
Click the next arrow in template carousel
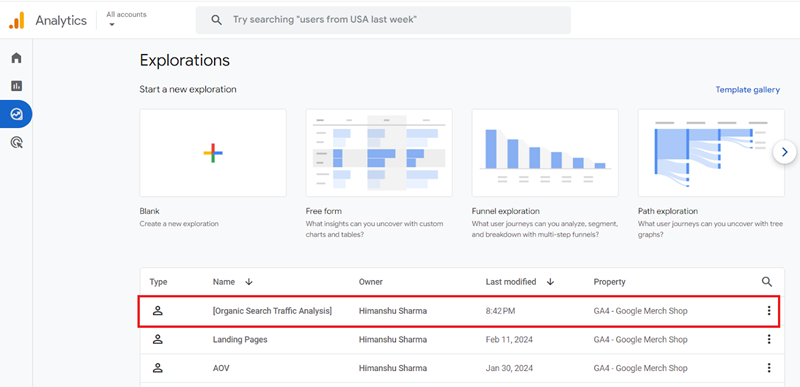785,152
